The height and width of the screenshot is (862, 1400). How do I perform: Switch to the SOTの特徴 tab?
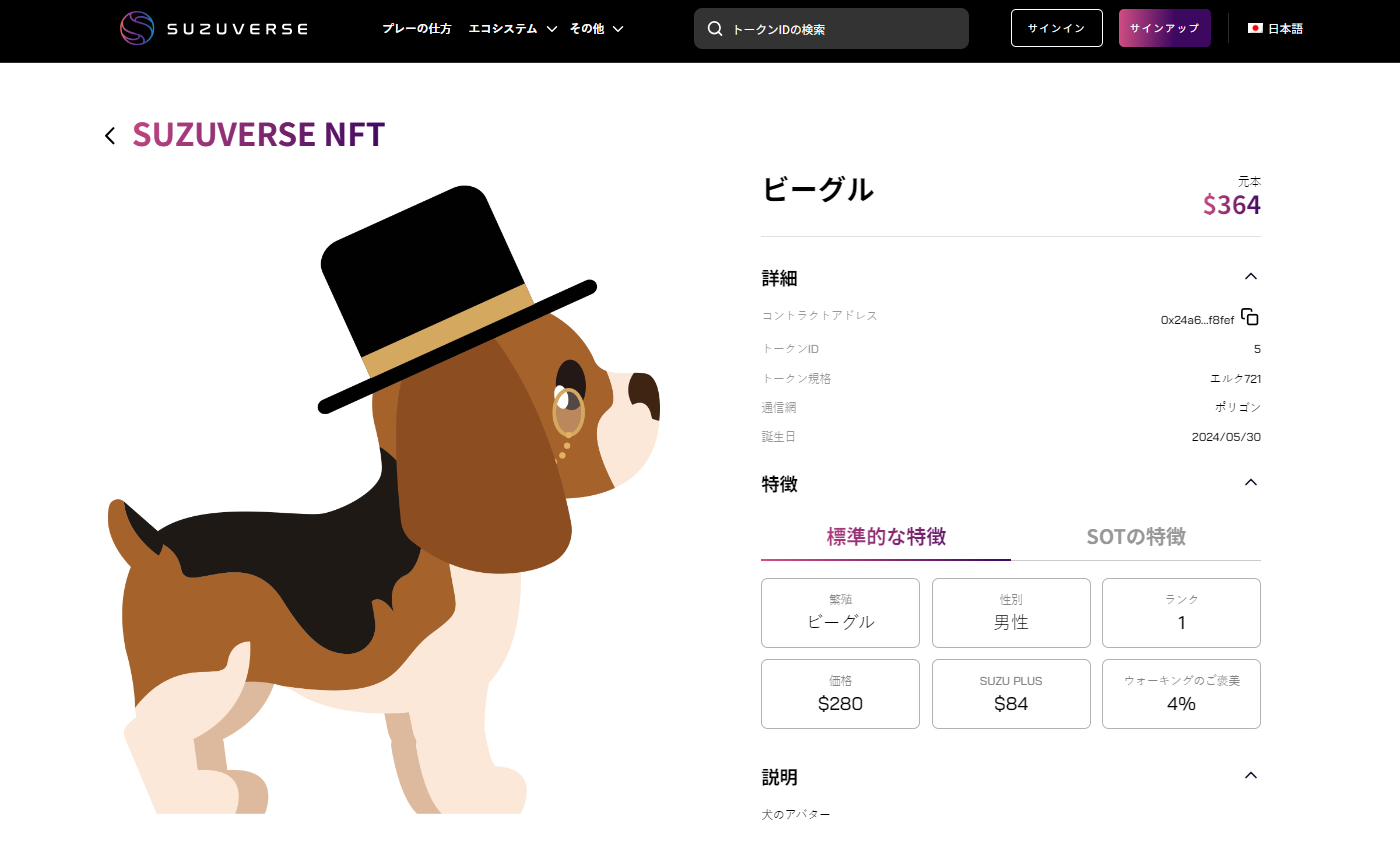click(1136, 537)
